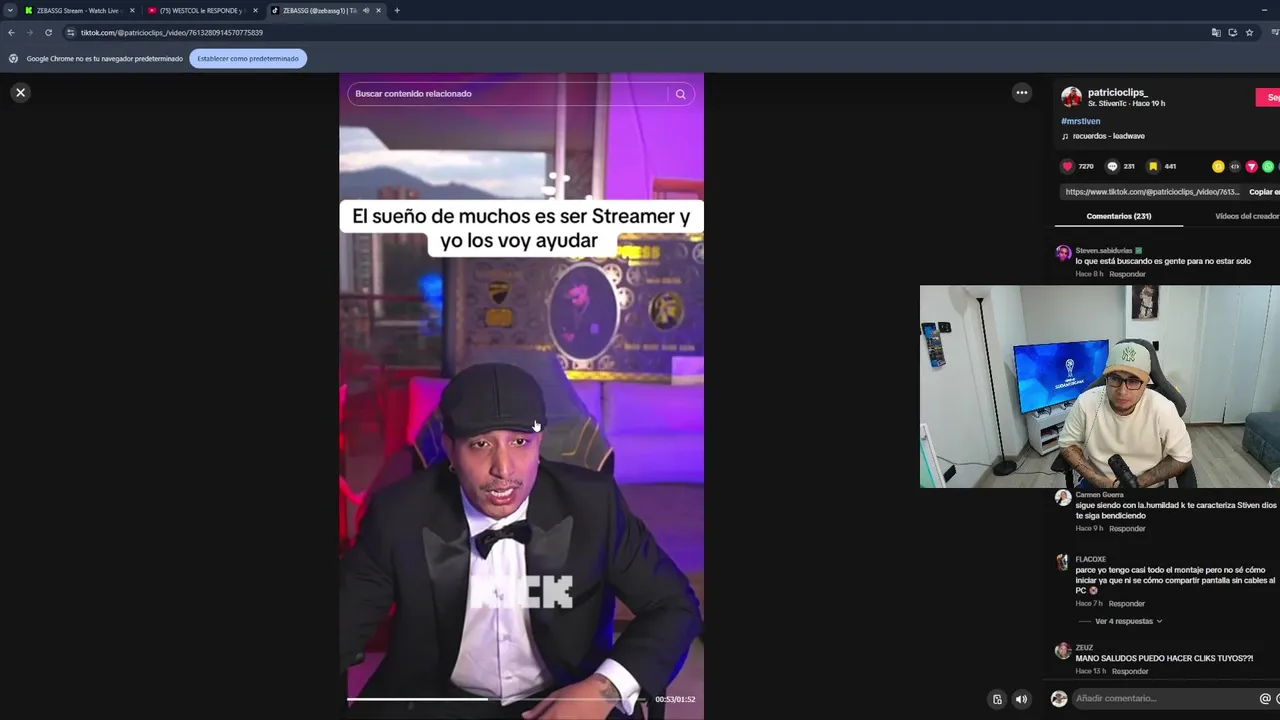Click the install app icon in address bar
Image resolution: width=1280 pixels, height=720 pixels.
tap(1233, 32)
